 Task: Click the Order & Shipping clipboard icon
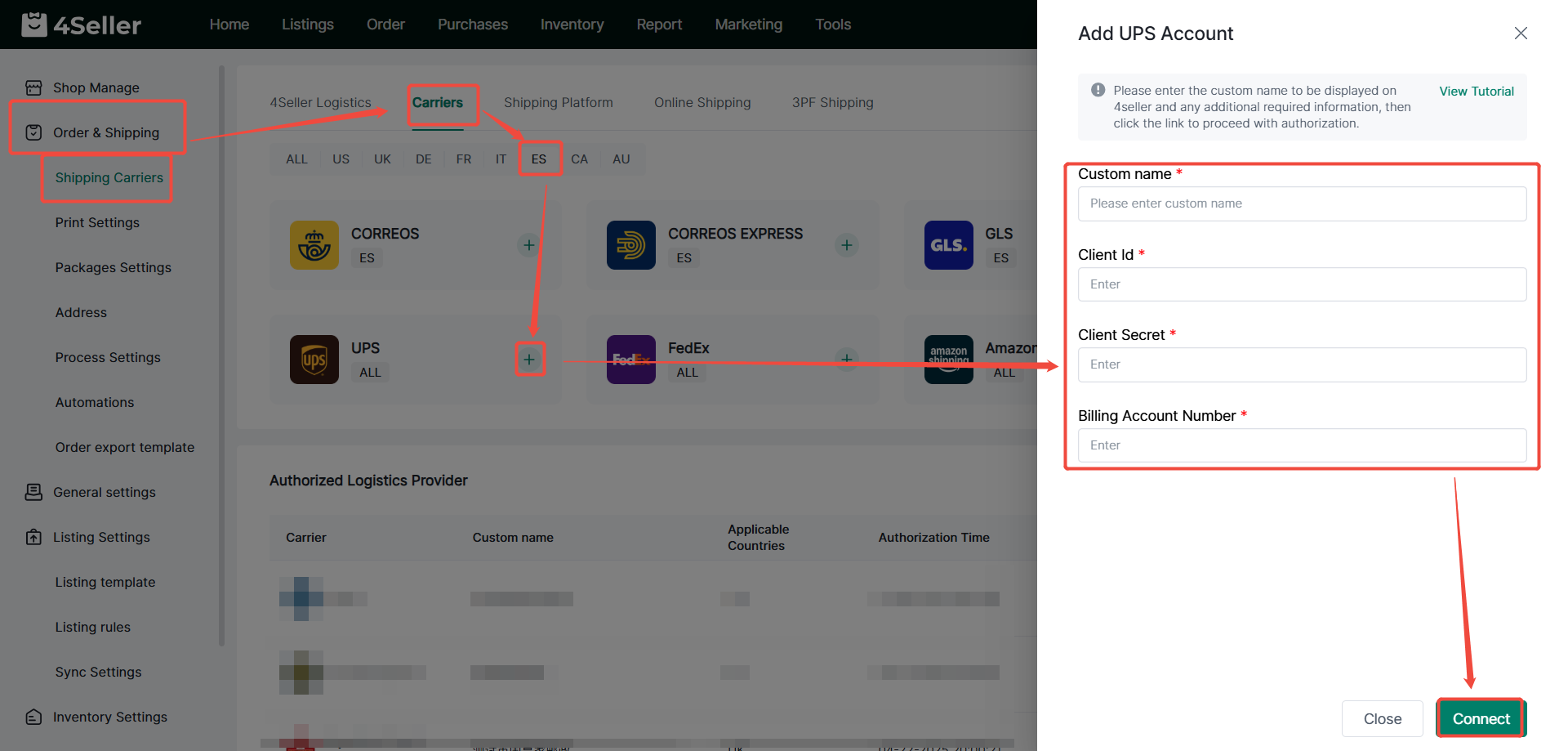coord(33,132)
